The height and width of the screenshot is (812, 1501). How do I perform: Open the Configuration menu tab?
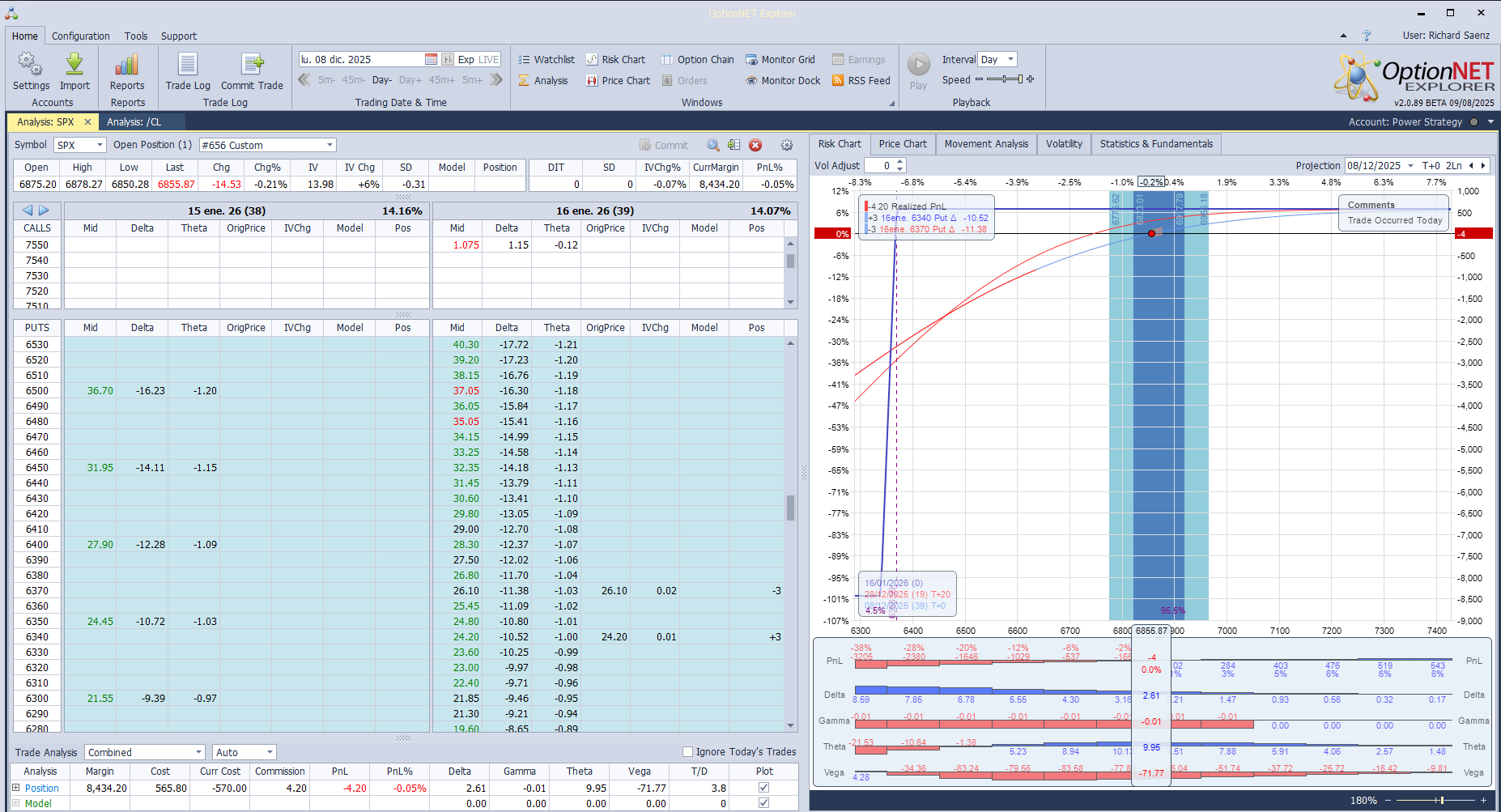80,36
